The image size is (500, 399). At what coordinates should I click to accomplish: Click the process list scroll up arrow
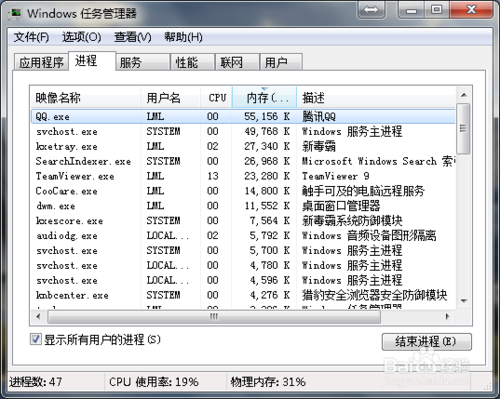pos(463,95)
